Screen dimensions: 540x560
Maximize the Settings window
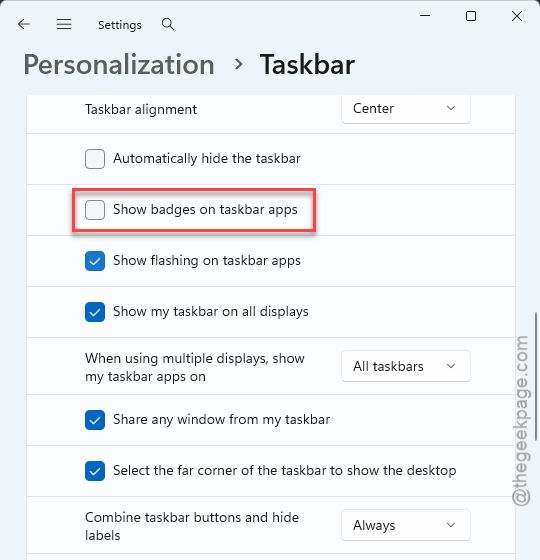pyautogui.click(x=471, y=16)
